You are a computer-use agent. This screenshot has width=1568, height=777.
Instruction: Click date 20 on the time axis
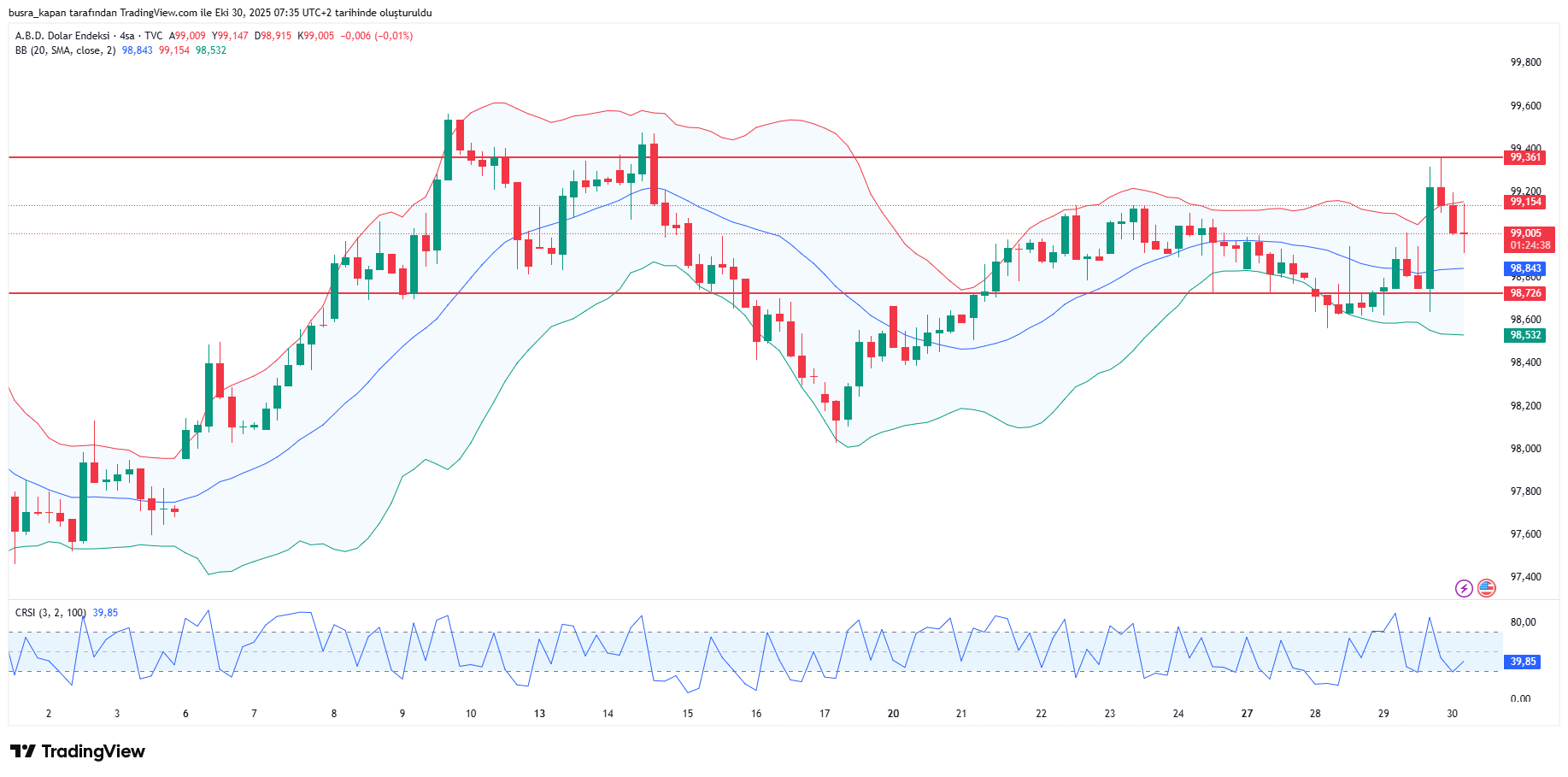(893, 714)
